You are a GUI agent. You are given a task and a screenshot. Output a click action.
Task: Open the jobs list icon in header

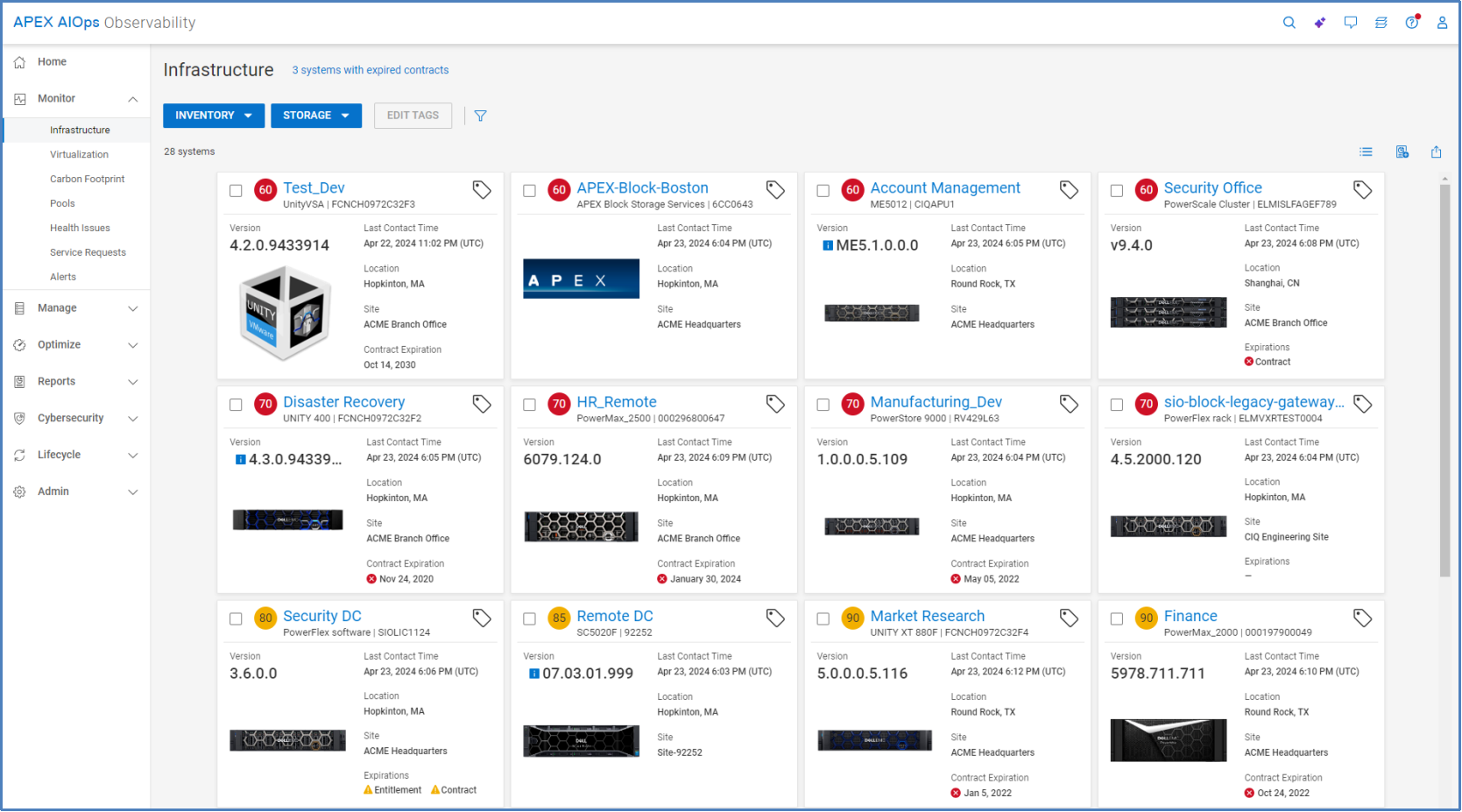(x=1381, y=23)
